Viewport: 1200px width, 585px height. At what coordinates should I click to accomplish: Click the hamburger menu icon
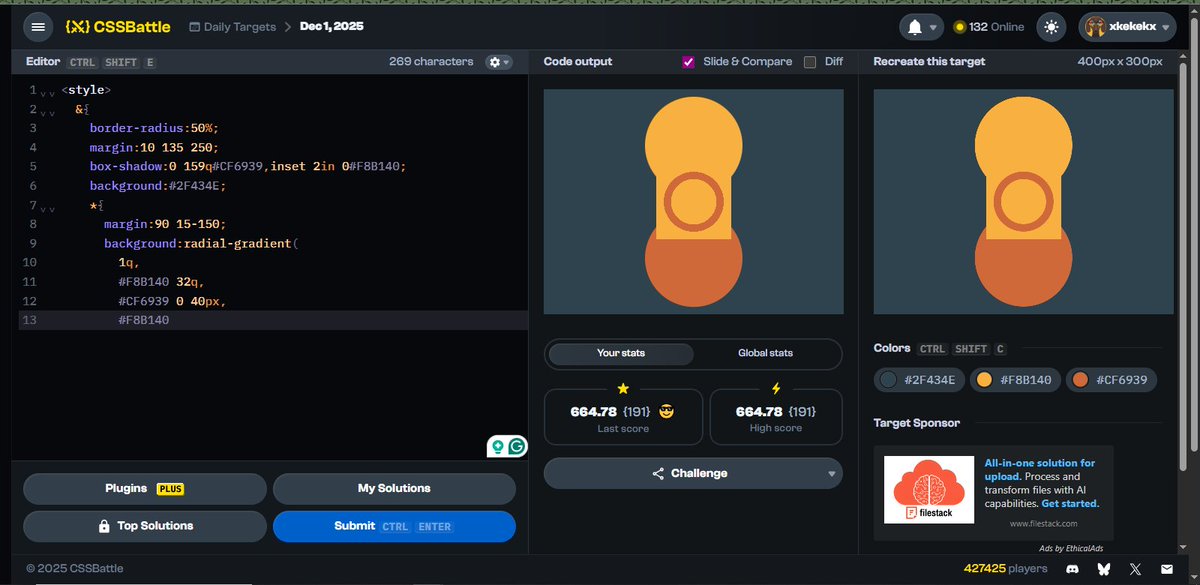click(38, 27)
